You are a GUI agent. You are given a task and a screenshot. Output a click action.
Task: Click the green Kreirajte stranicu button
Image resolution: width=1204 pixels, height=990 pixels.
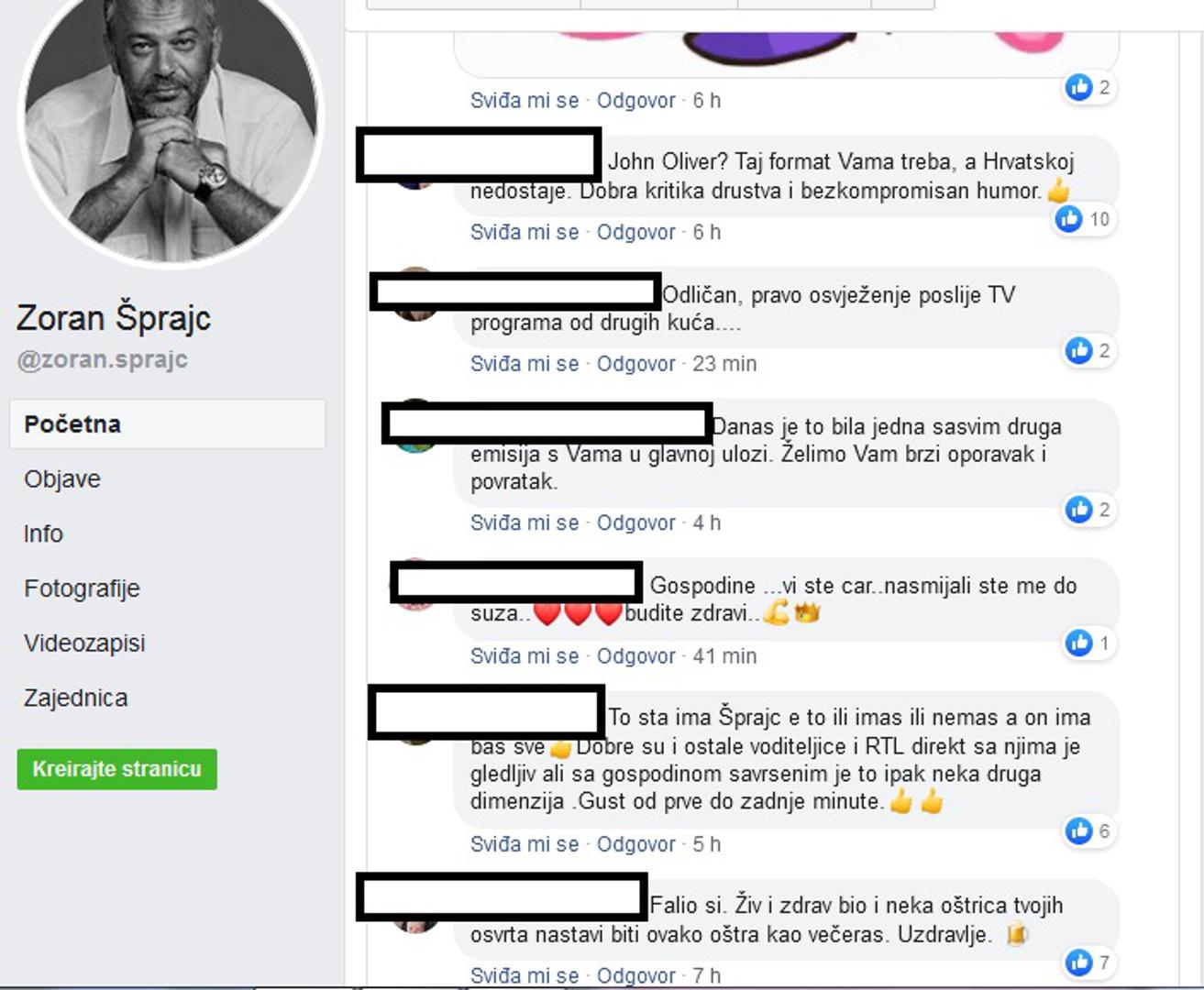pos(116,769)
